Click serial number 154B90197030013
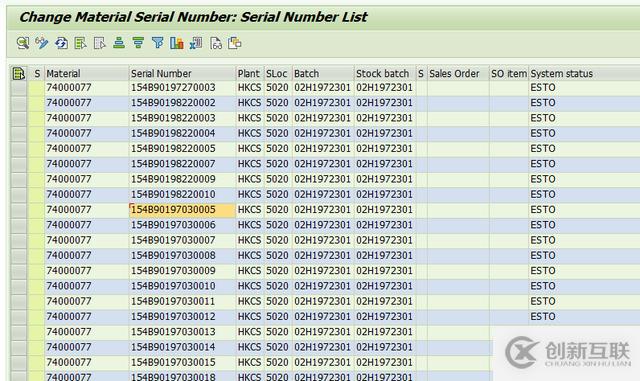640x381 pixels. pos(173,332)
